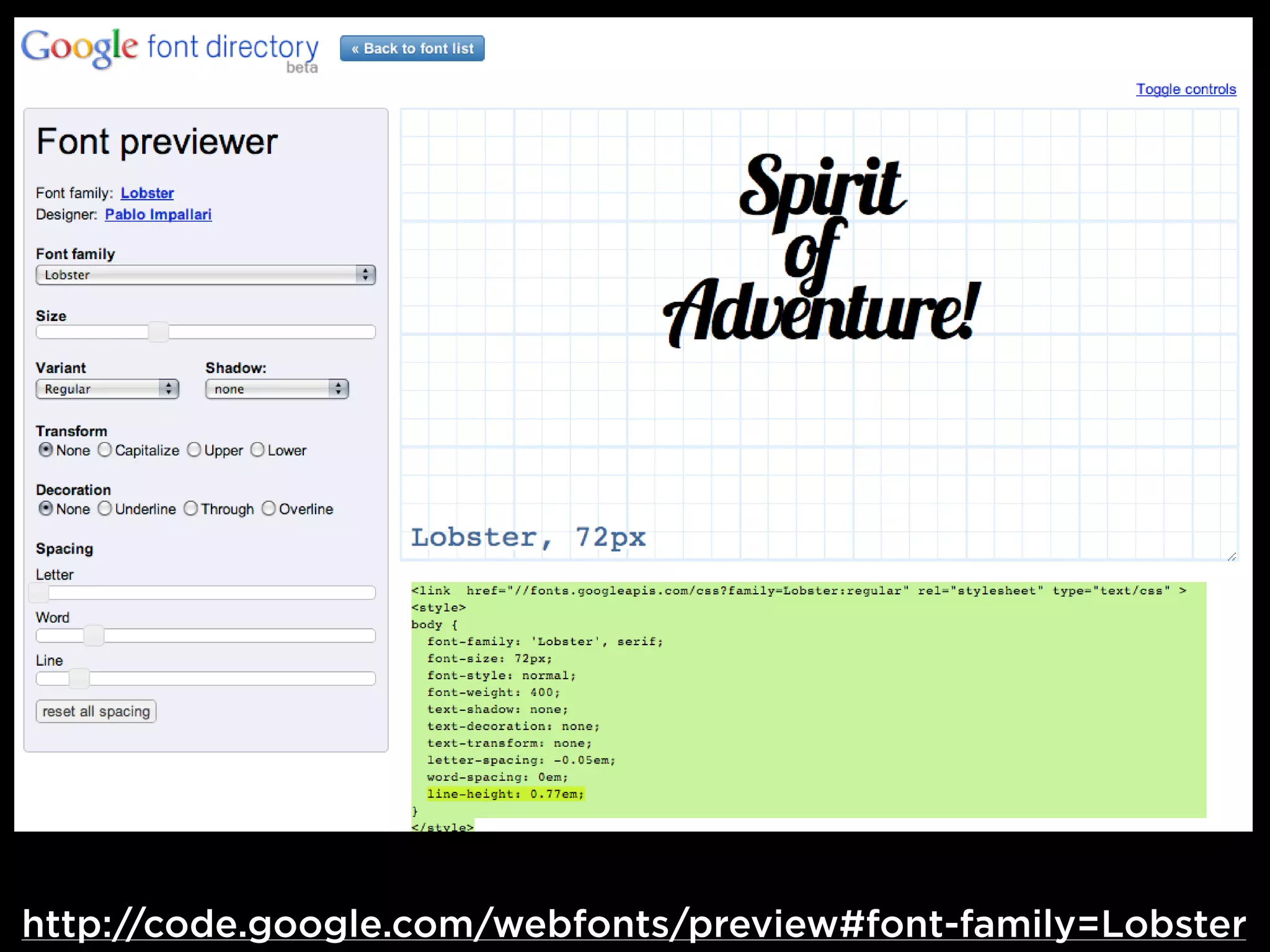The width and height of the screenshot is (1270, 952).
Task: Open the Shadow dropdown set to none
Action: click(x=277, y=389)
